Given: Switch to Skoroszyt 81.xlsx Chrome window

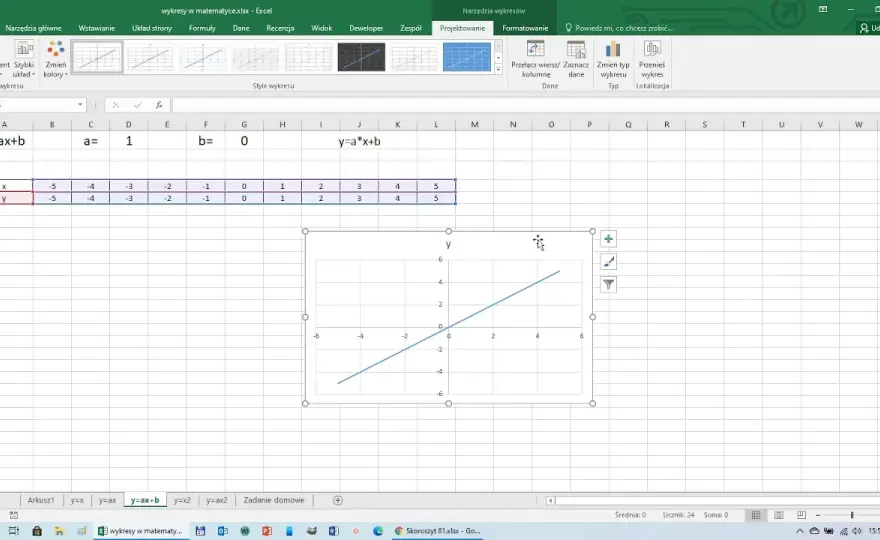Looking at the screenshot, I should (x=437, y=530).
